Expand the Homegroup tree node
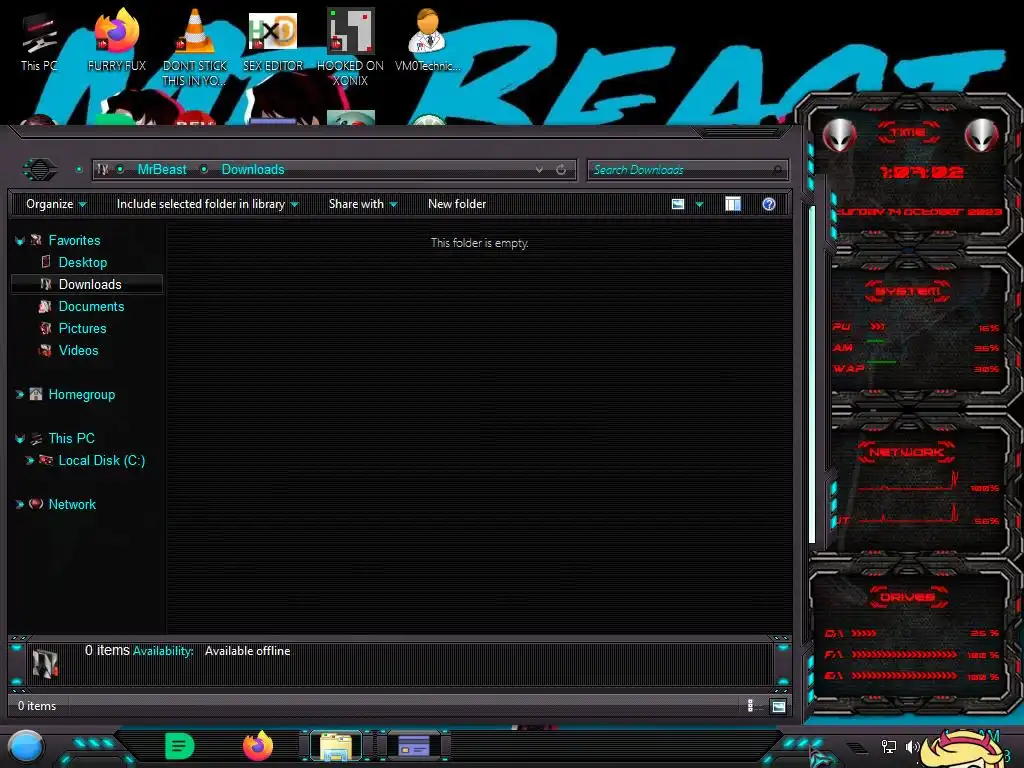Viewport: 1024px width, 768px height. [20, 394]
